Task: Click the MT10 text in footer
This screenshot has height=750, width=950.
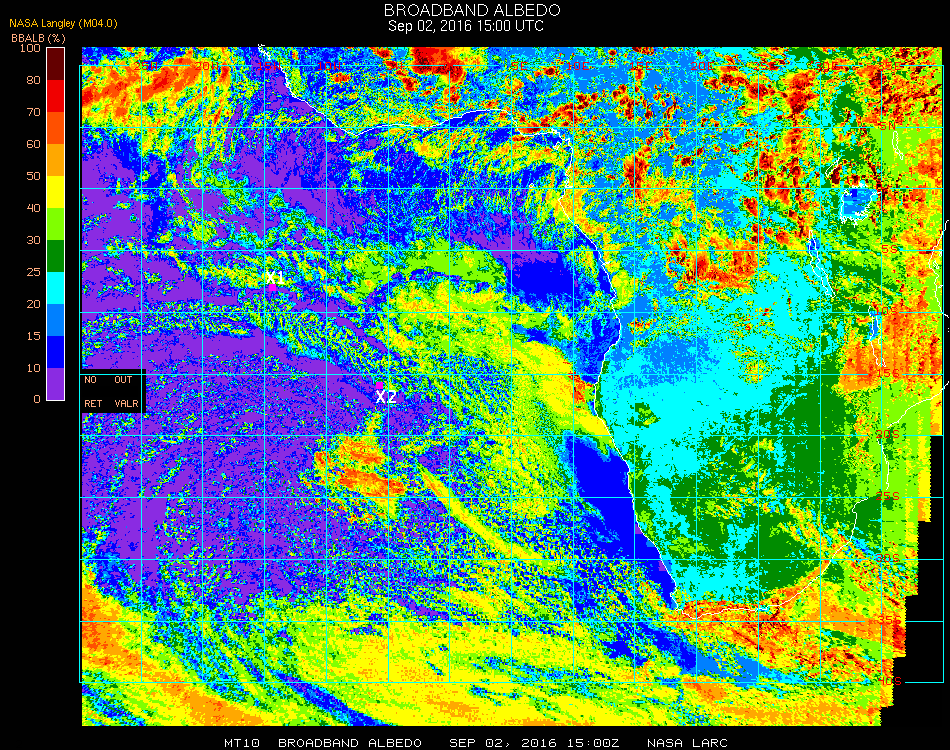Action: (x=242, y=743)
